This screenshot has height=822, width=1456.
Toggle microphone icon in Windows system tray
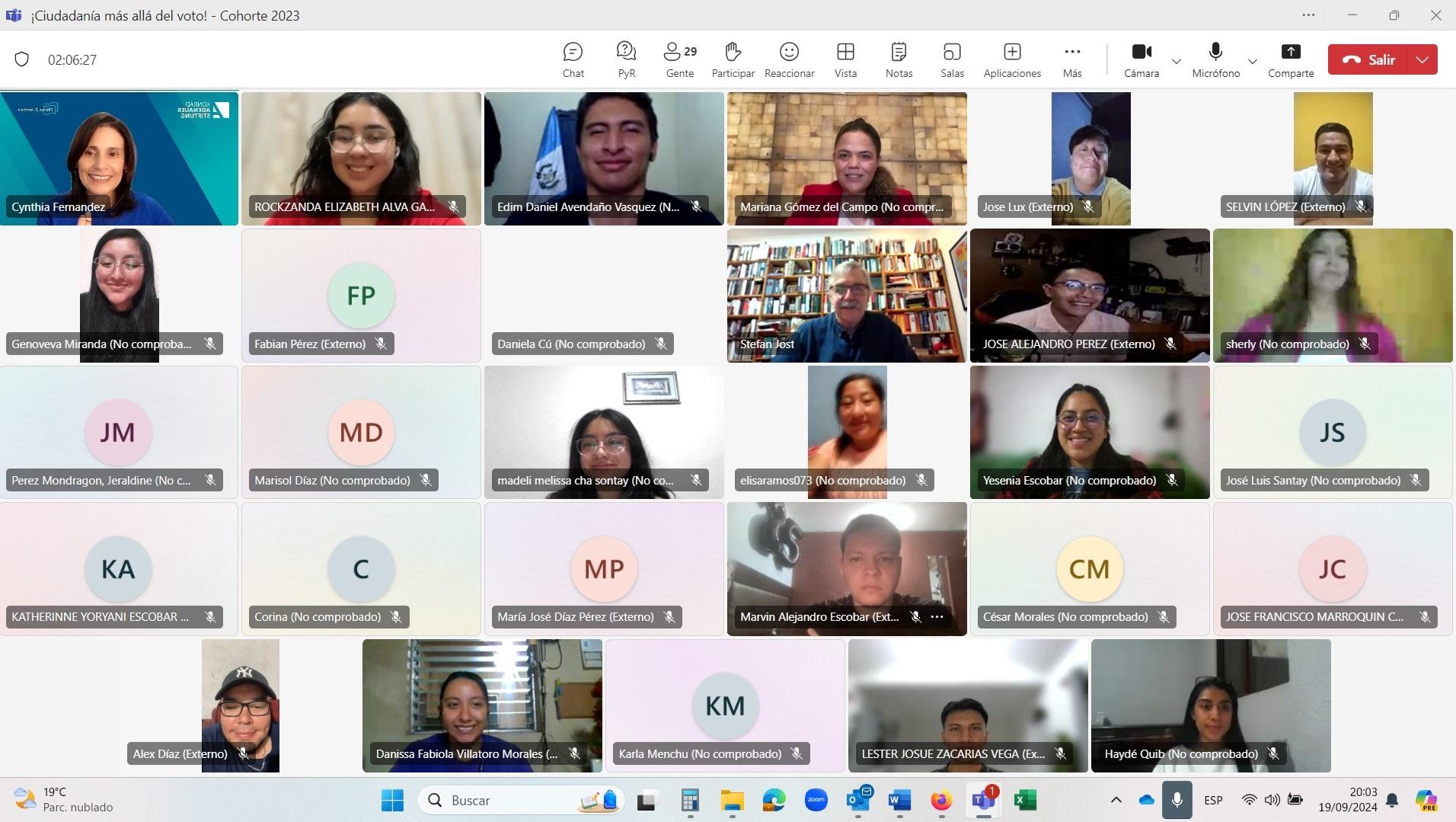1177,800
